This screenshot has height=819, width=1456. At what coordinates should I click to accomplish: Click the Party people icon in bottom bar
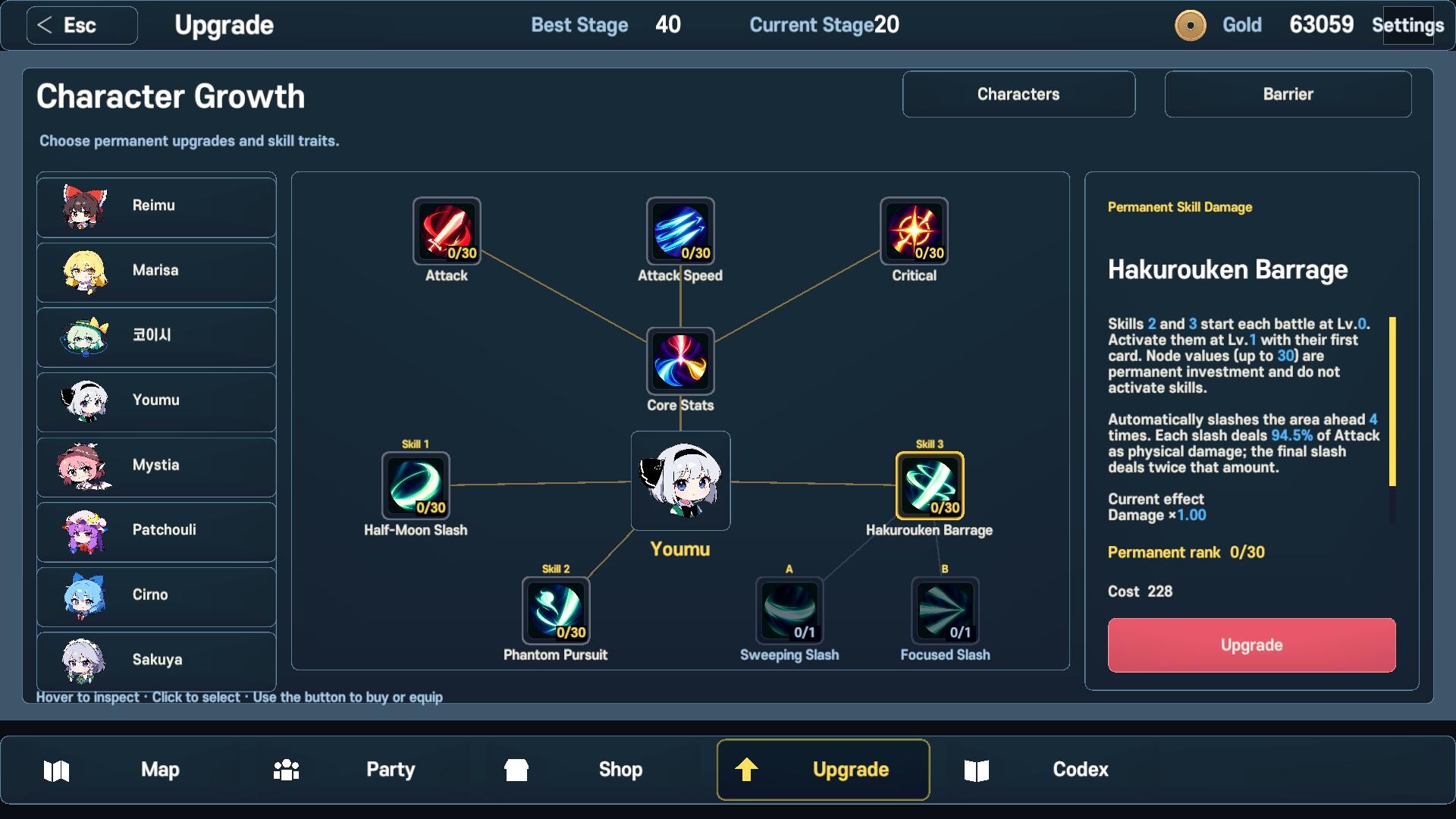(286, 770)
